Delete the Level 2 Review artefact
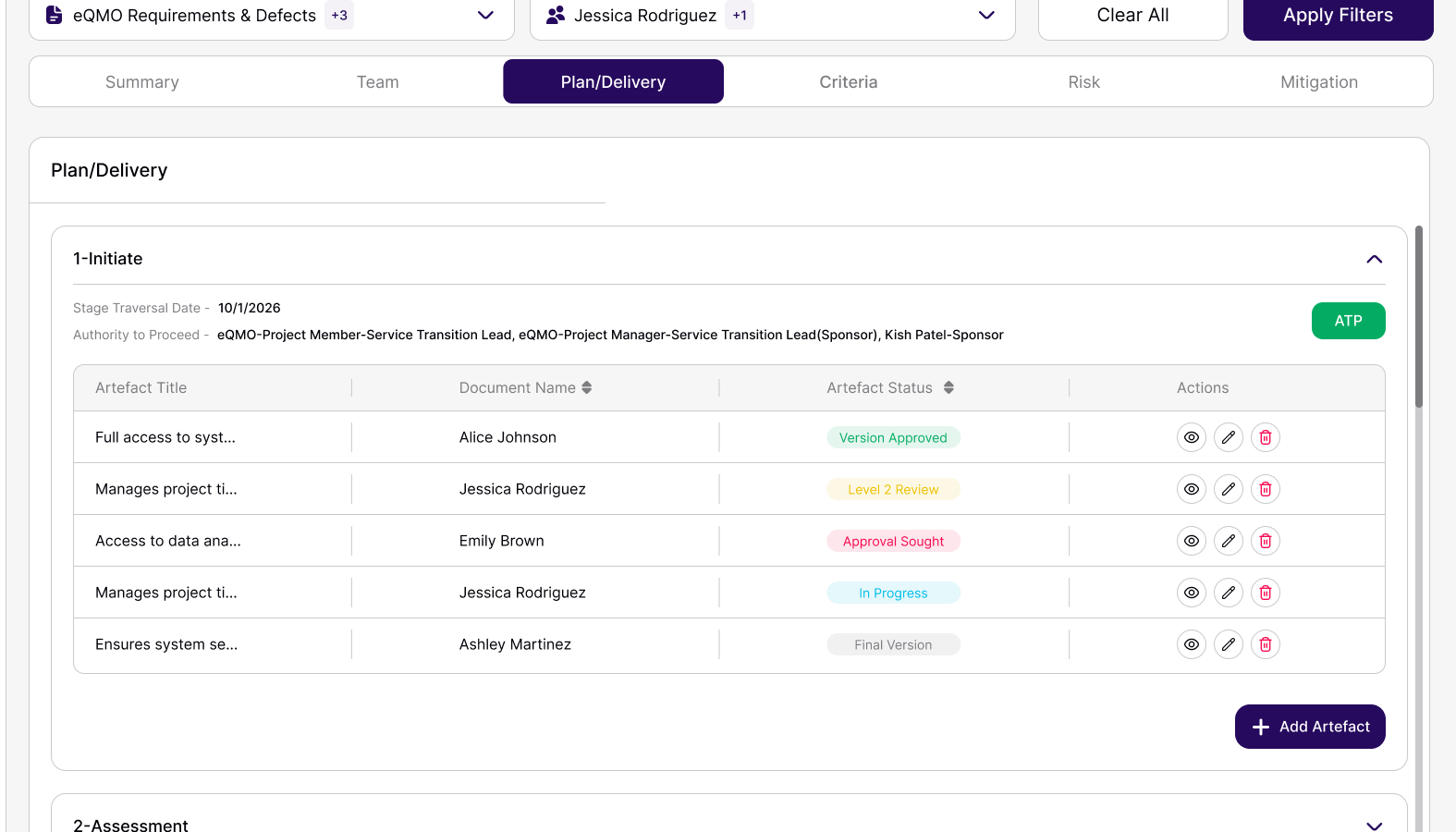This screenshot has height=832, width=1456. tap(1266, 489)
